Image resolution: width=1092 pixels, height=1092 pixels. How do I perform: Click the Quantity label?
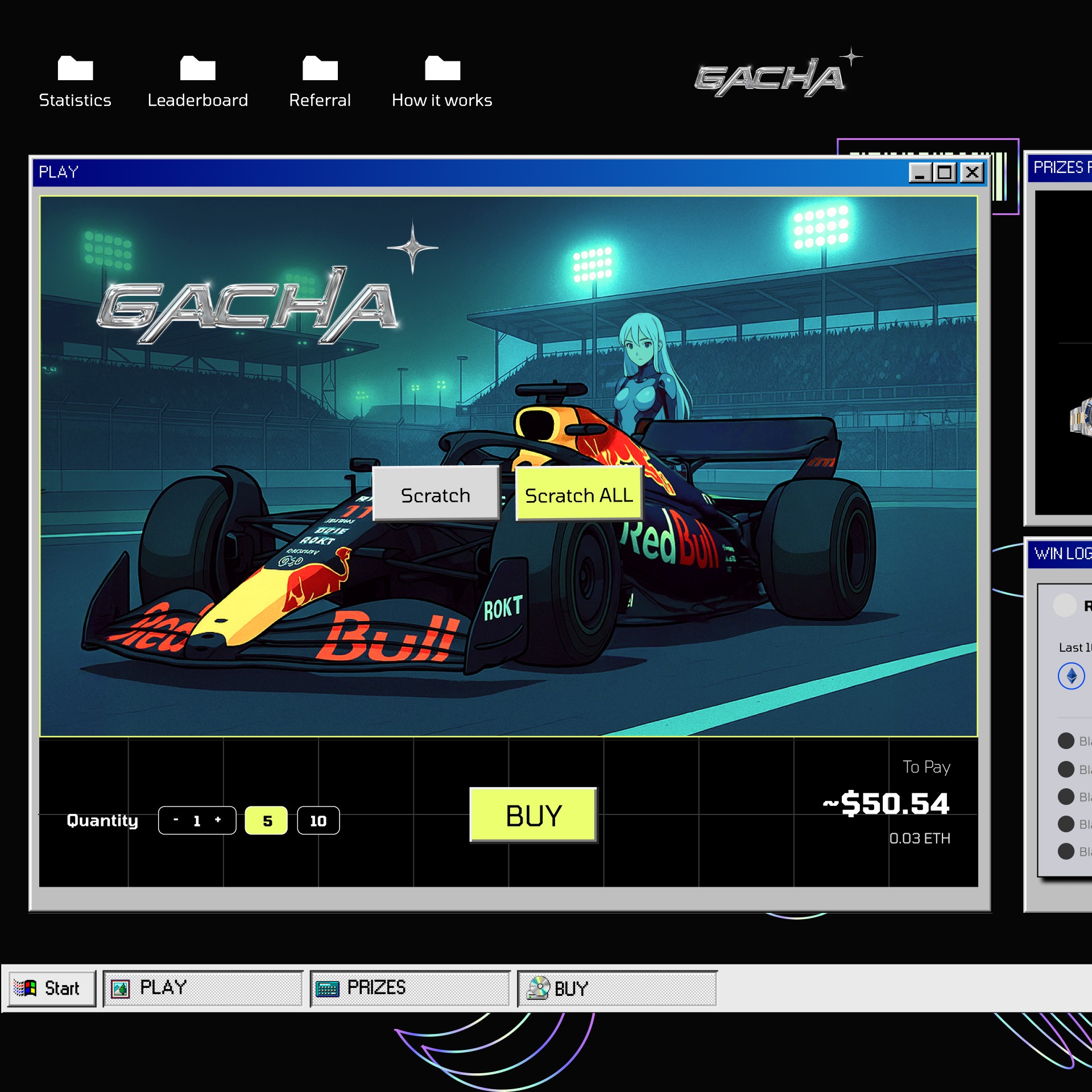(102, 820)
